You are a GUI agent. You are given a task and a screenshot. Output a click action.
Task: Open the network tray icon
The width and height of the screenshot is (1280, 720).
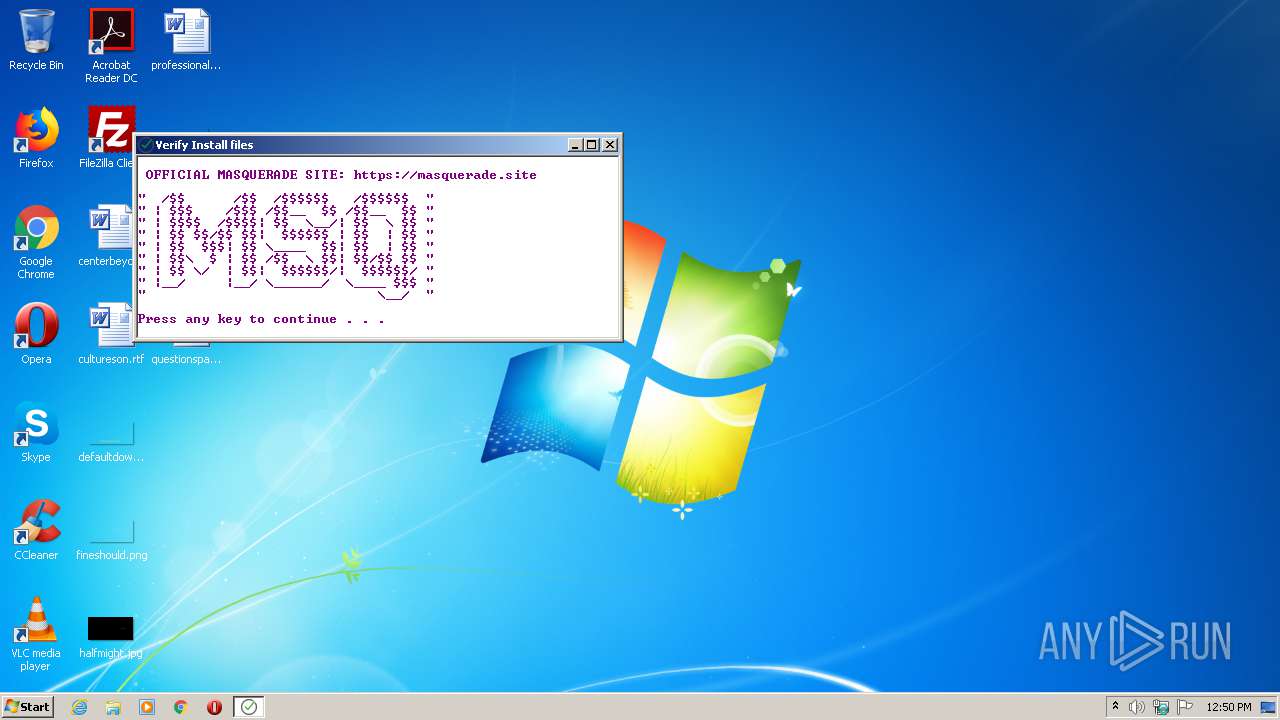click(x=1161, y=707)
